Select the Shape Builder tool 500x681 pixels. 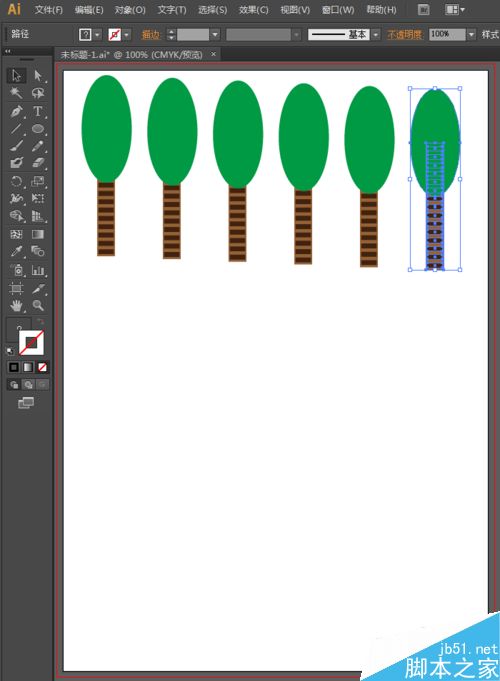(x=17, y=216)
